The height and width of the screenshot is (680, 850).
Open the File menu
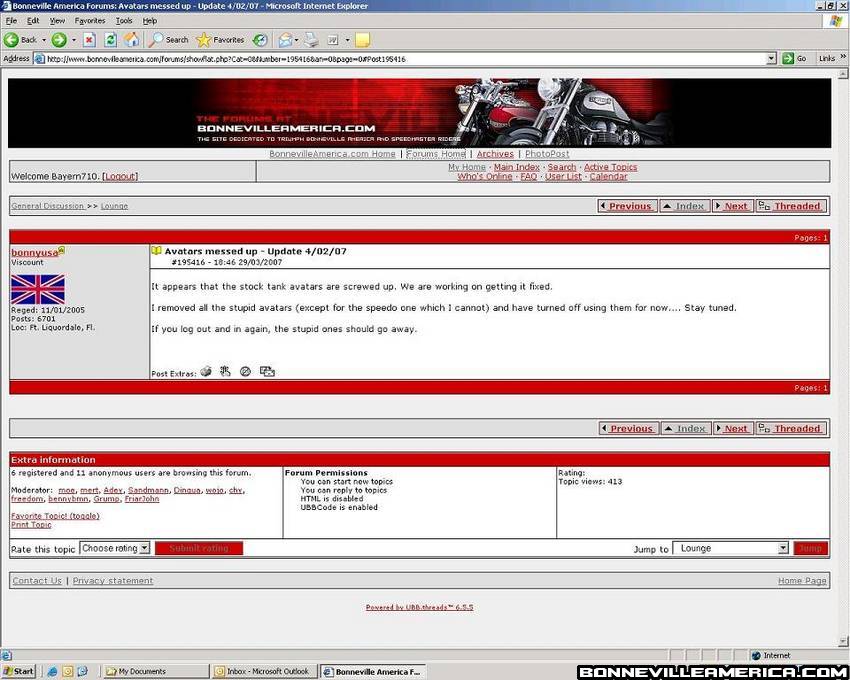point(11,21)
